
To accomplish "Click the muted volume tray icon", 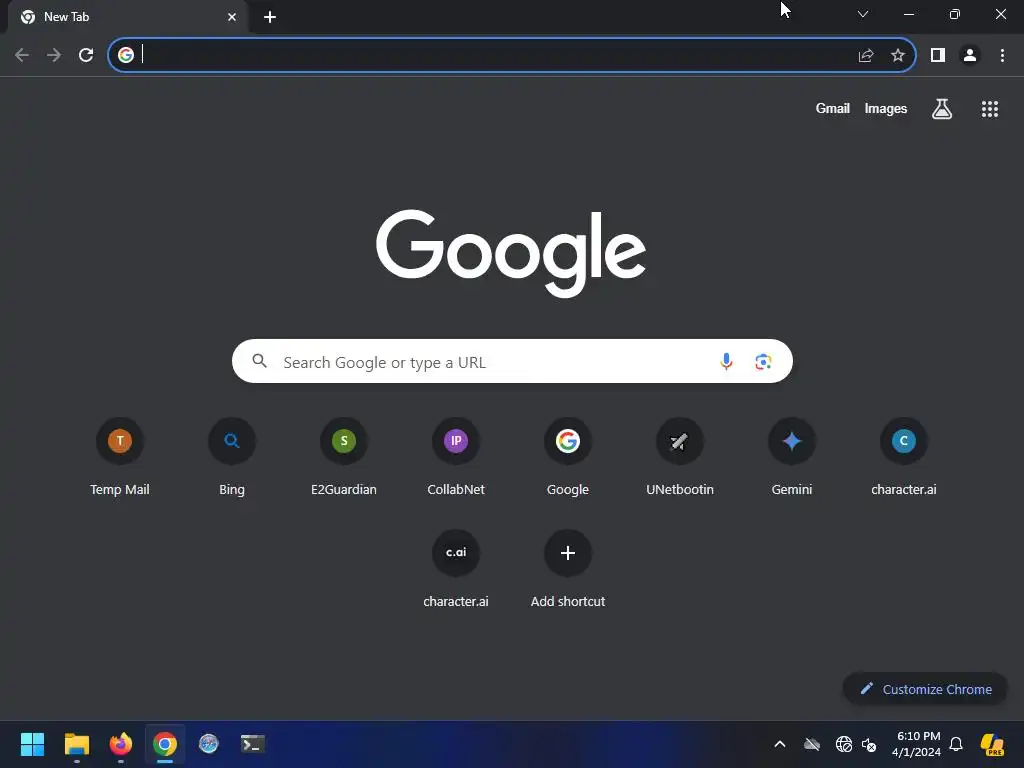I will coord(869,744).
